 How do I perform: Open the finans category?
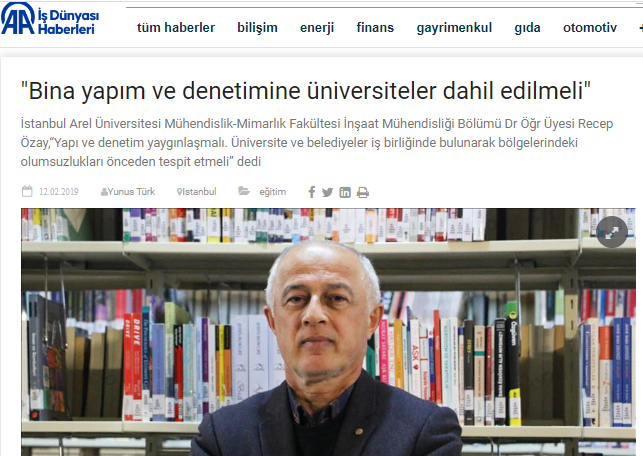point(375,27)
